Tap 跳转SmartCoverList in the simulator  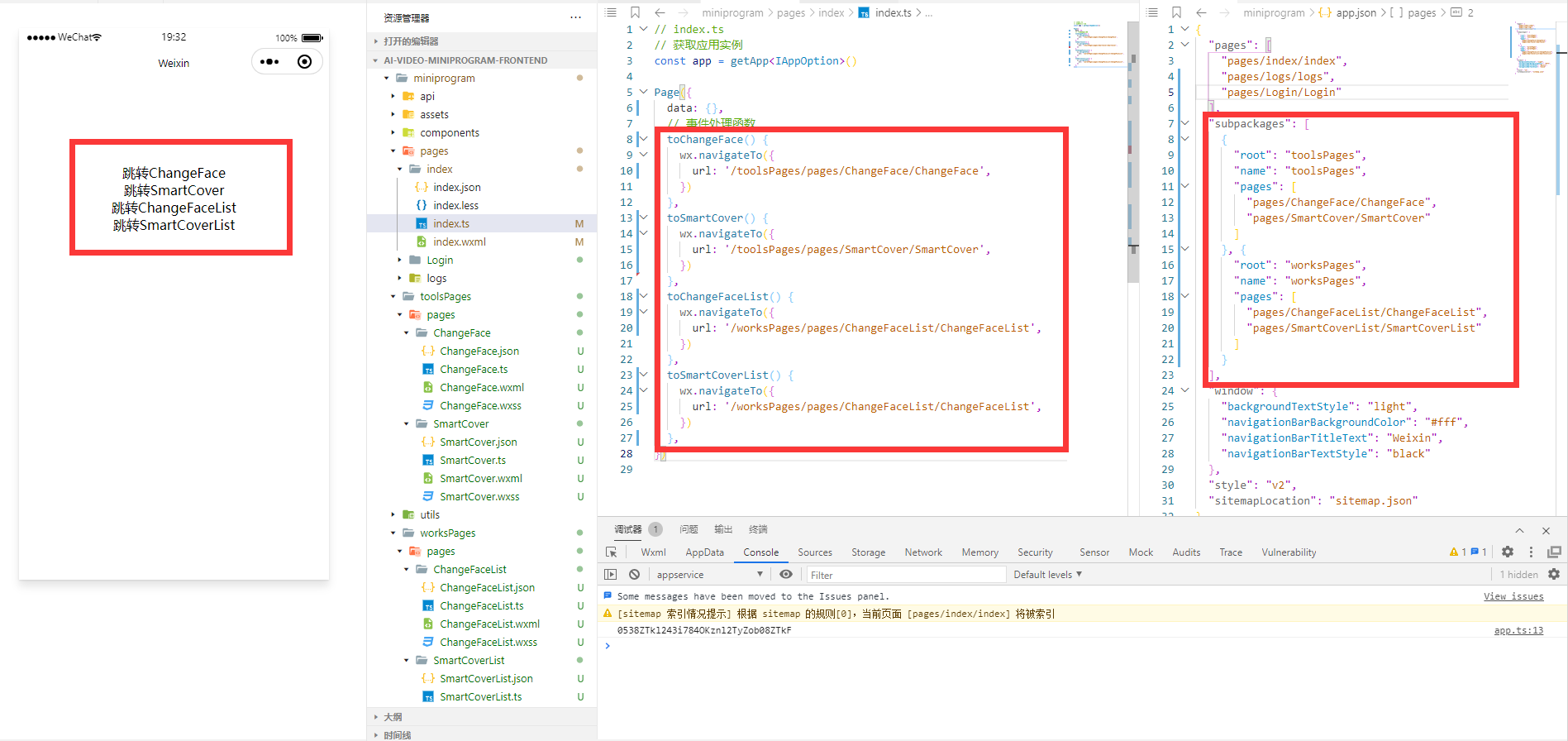(174, 225)
